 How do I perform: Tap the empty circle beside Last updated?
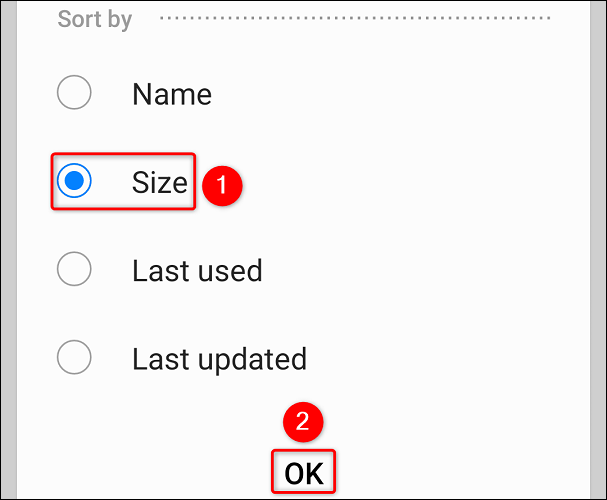tap(75, 357)
